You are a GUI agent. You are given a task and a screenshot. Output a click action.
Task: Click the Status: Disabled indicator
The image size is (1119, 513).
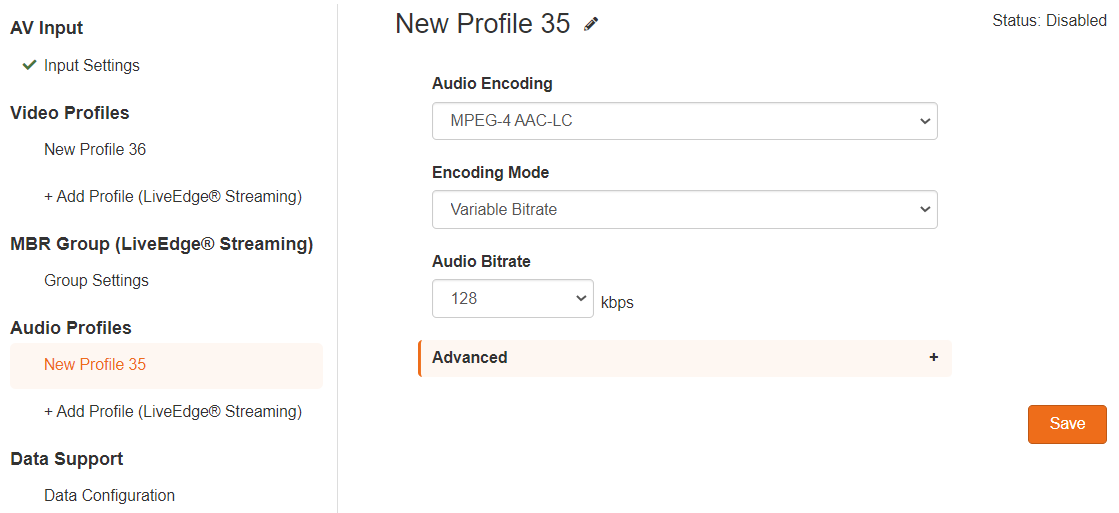coord(1049,21)
